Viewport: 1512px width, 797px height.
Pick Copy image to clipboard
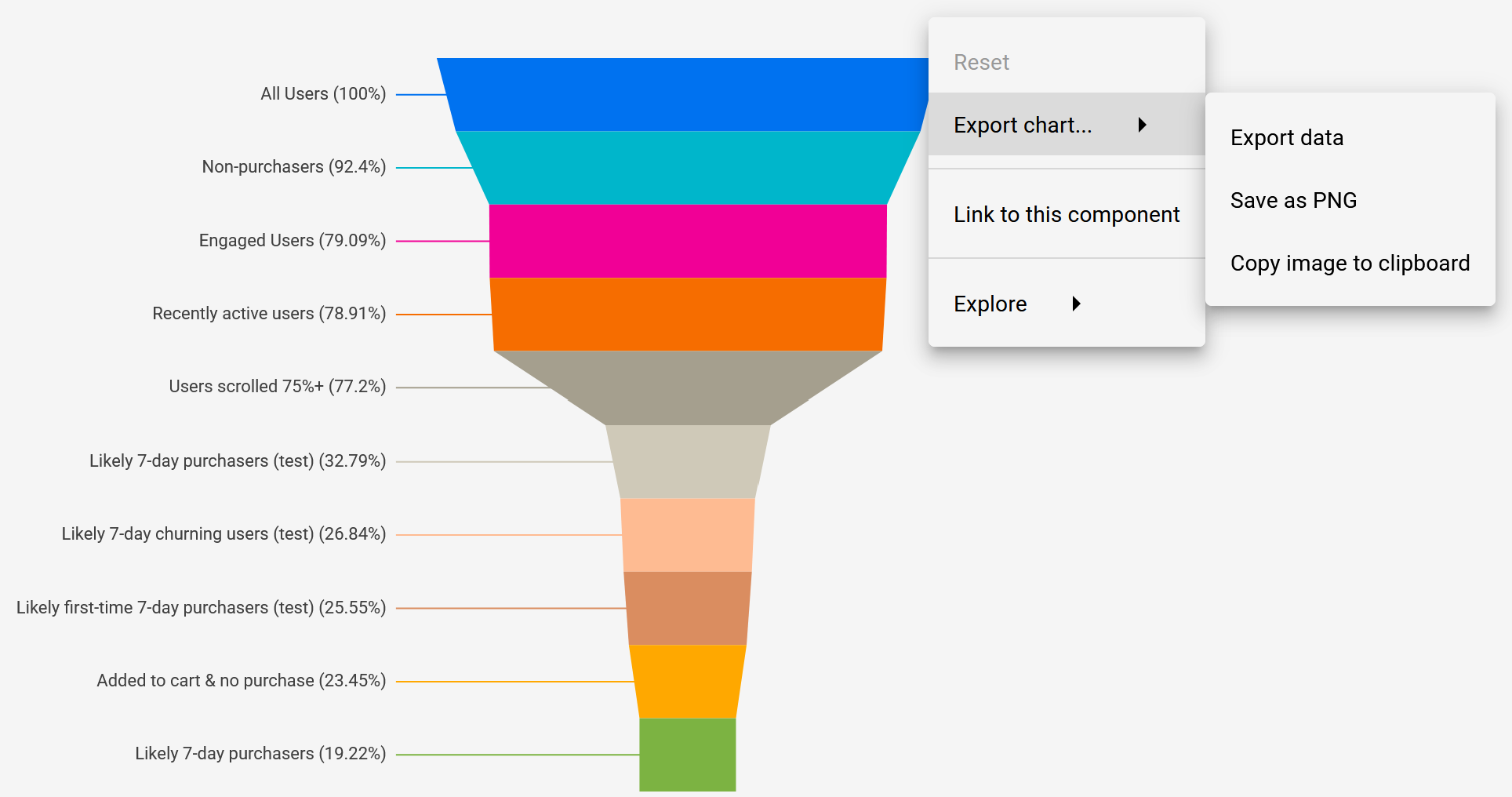click(x=1349, y=263)
